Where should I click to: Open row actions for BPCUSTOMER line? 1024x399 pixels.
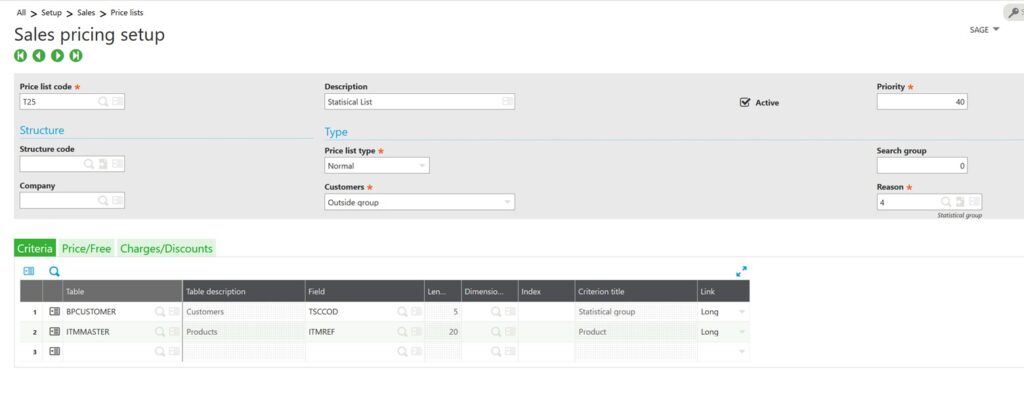[x=54, y=312]
